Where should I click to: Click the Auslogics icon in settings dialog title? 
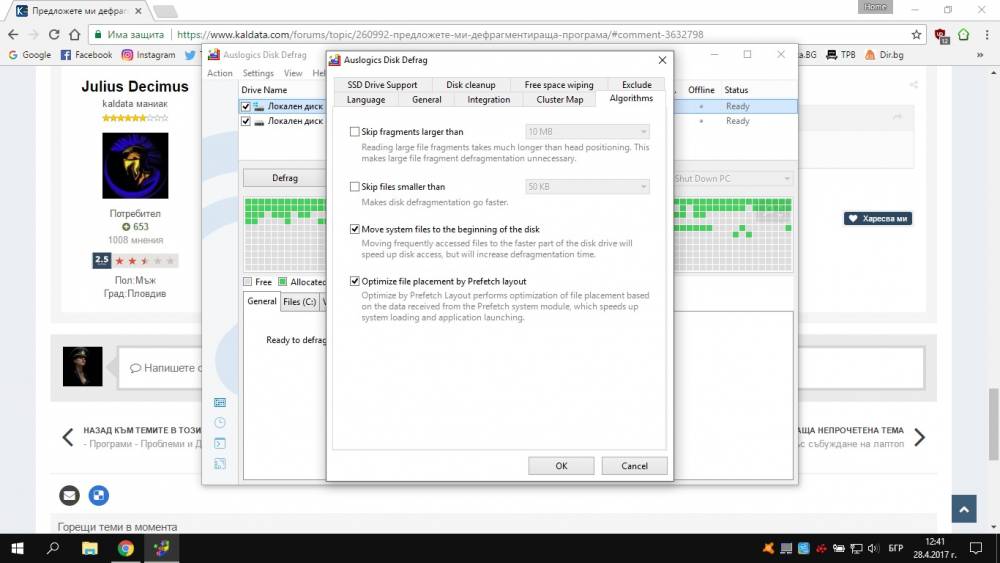[334, 60]
